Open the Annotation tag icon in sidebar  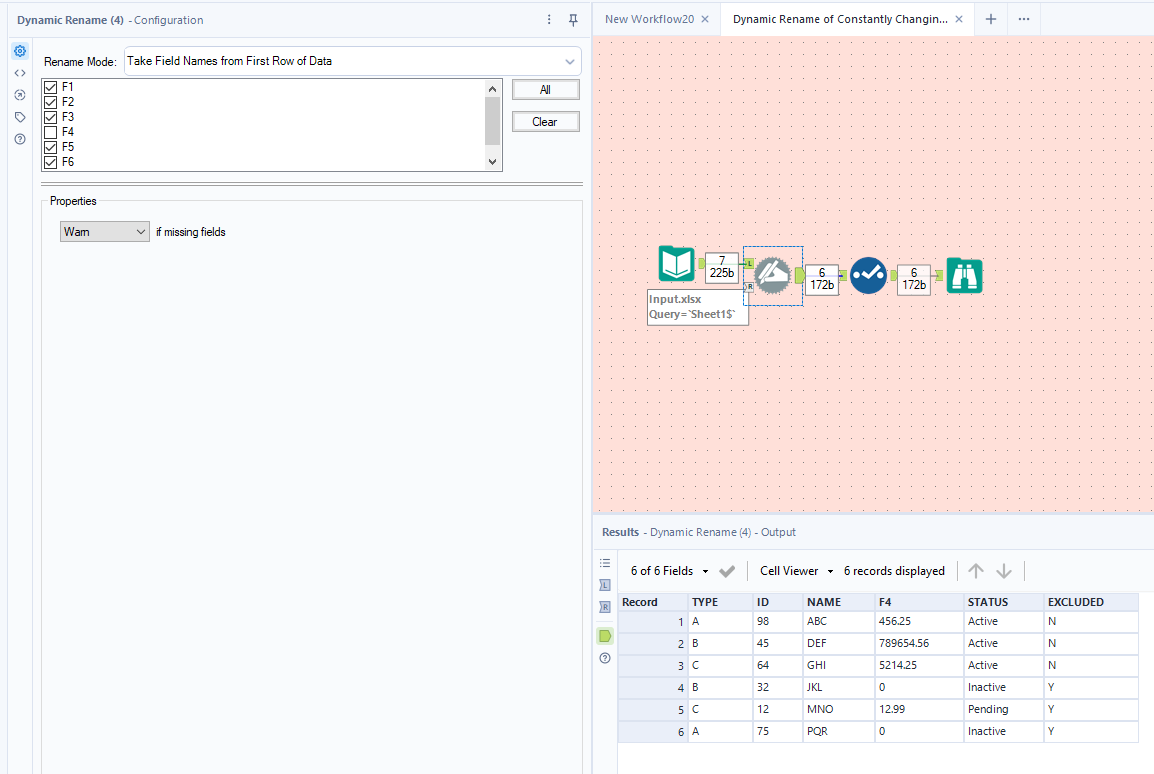pos(20,117)
